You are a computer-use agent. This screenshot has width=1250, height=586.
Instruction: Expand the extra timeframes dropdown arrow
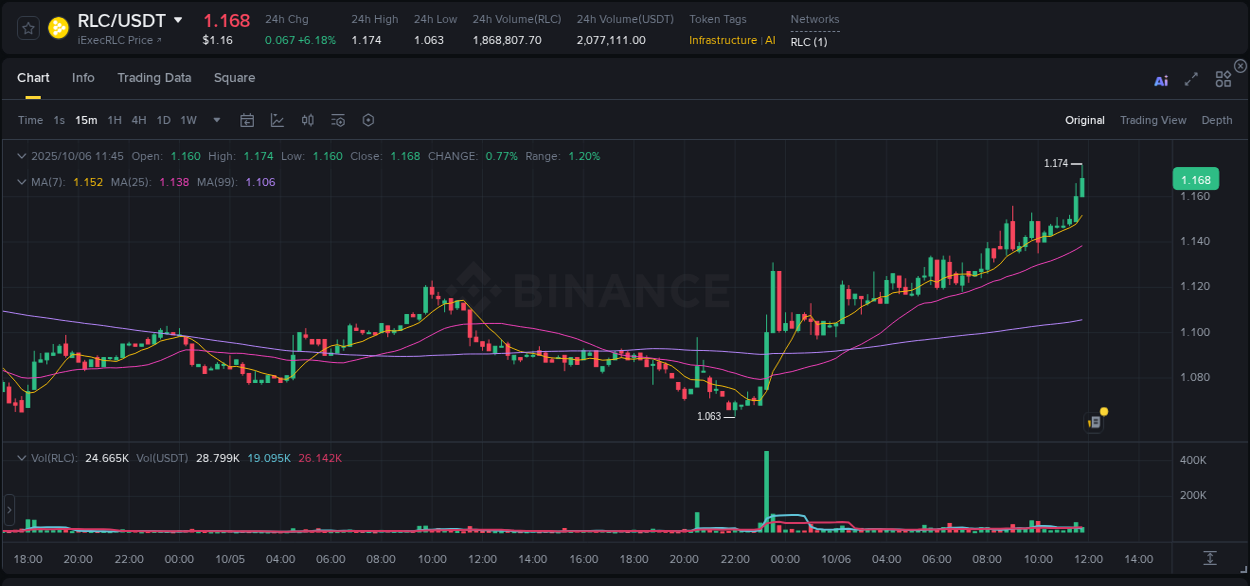(x=215, y=119)
